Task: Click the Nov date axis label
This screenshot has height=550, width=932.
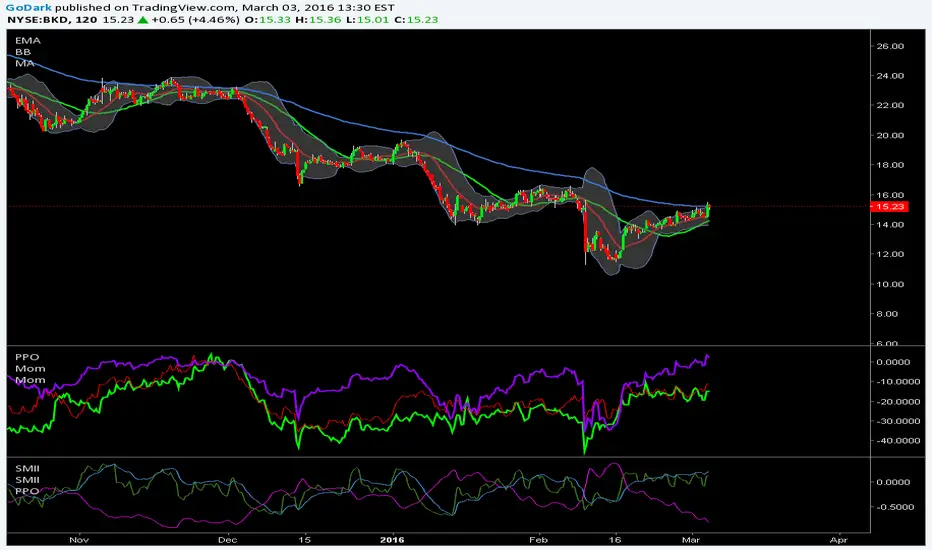Action: pyautogui.click(x=79, y=540)
